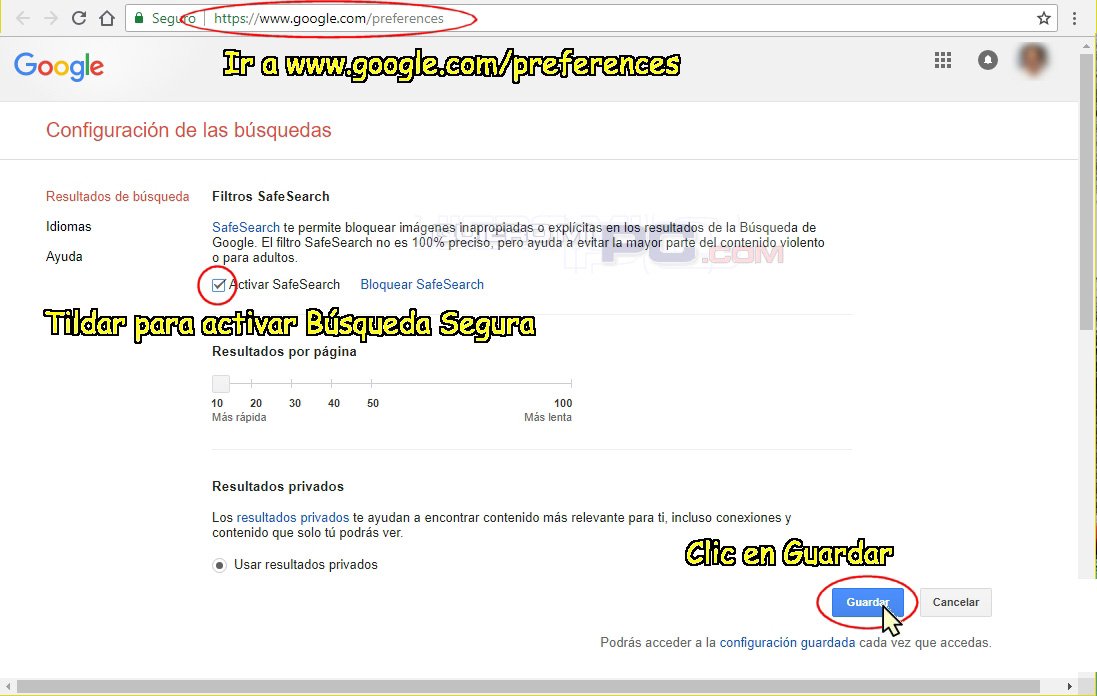The height and width of the screenshot is (696, 1097).
Task: Click the horizontal scrollbar right arrow
Action: (x=1070, y=687)
